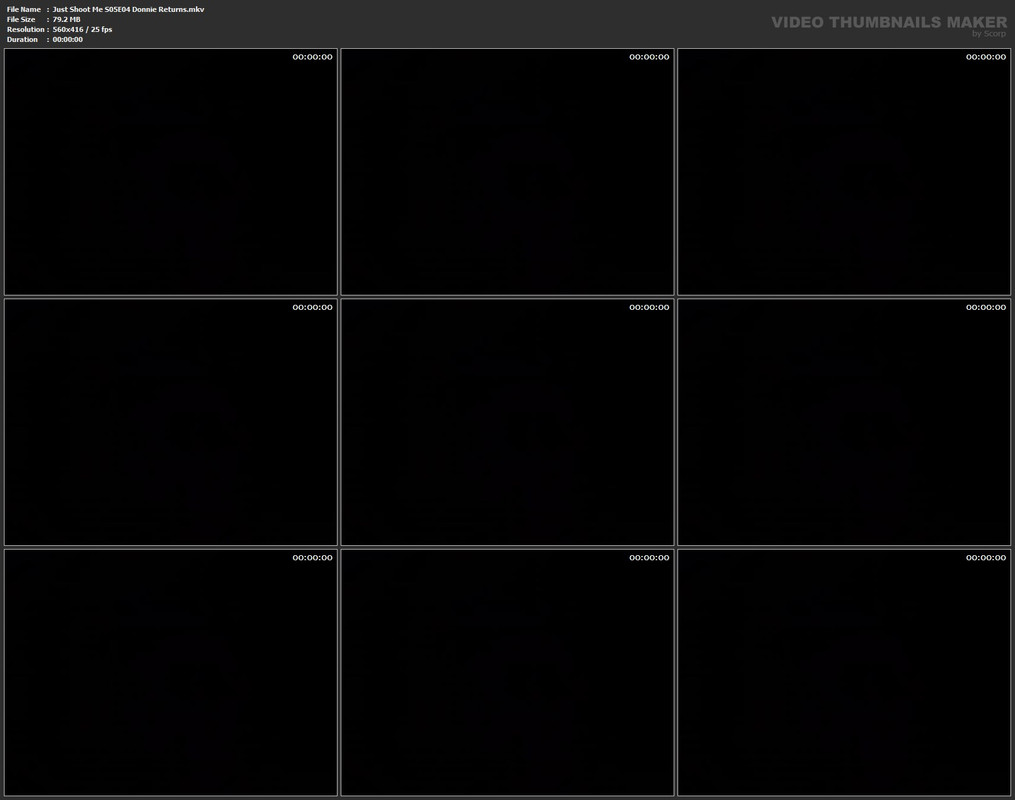Select the last thumbnail in the middle row

844,422
